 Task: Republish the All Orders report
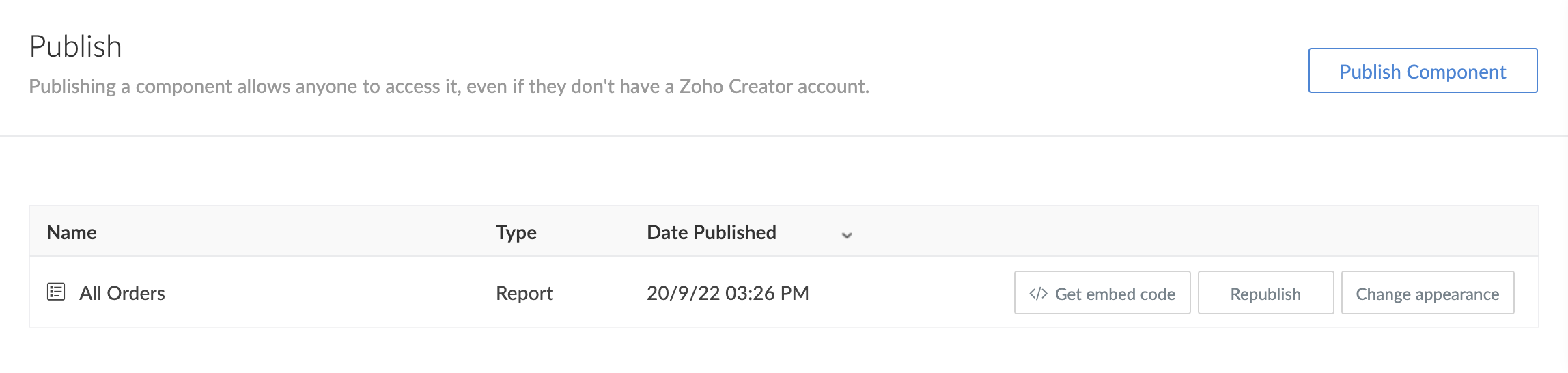[x=1265, y=293]
